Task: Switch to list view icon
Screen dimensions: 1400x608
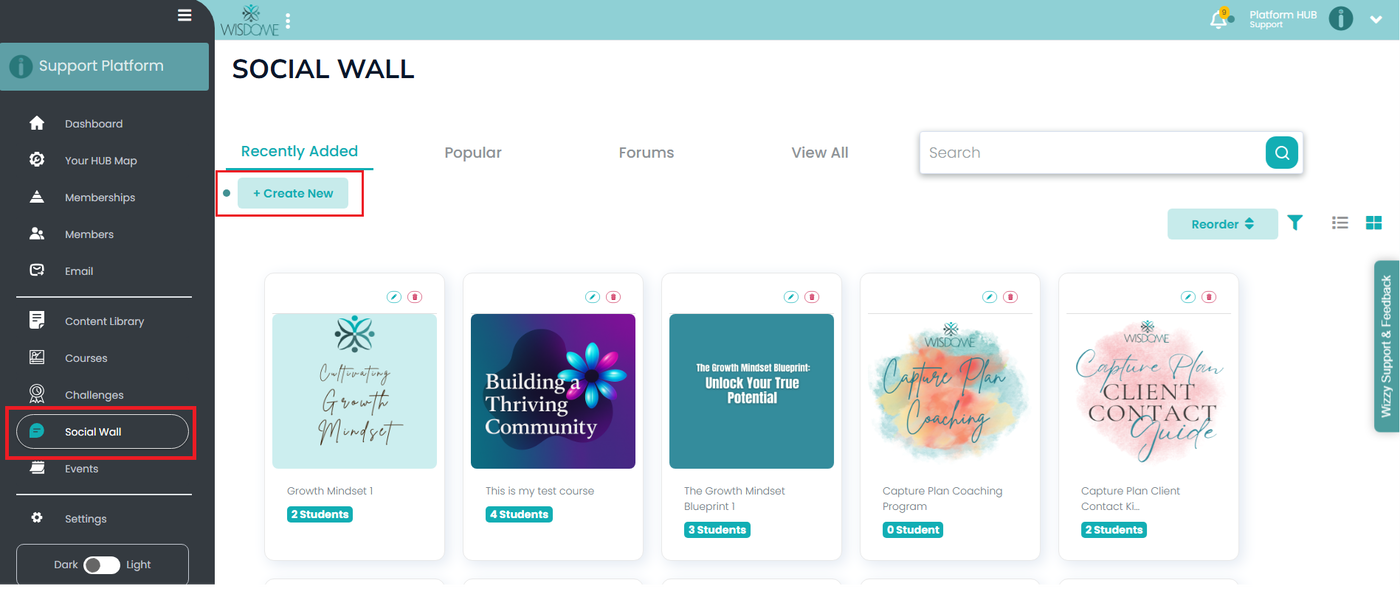Action: click(x=1340, y=223)
